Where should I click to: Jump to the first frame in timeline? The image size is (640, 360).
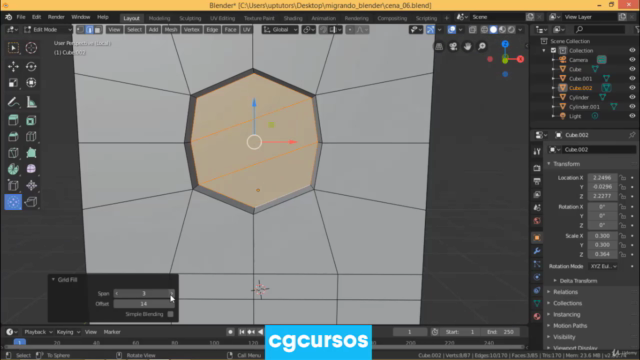coord(242,332)
